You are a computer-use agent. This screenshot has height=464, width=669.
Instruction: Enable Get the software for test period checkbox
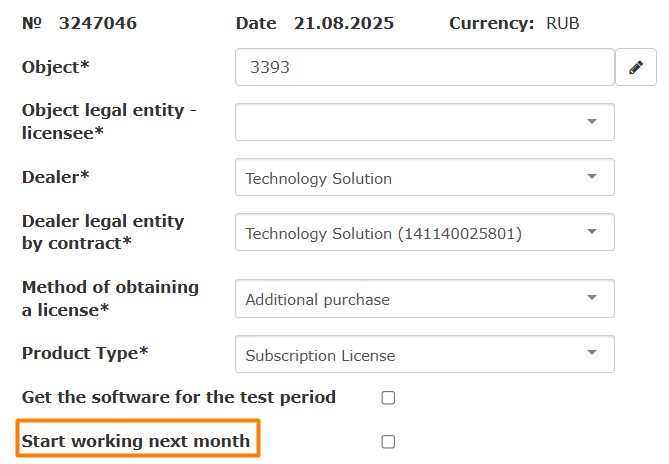[388, 398]
